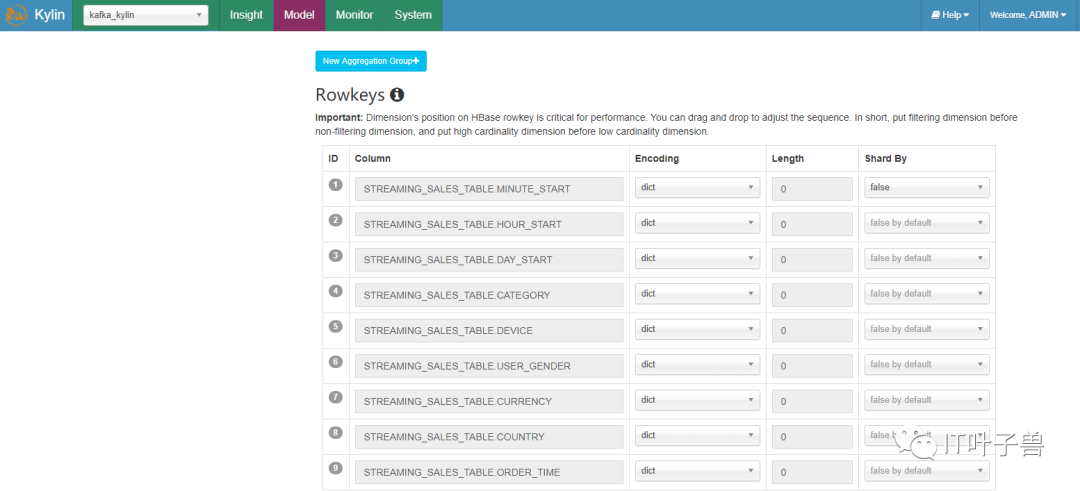Click Length field for COUNTRY
This screenshot has width=1080, height=491.
(812, 437)
